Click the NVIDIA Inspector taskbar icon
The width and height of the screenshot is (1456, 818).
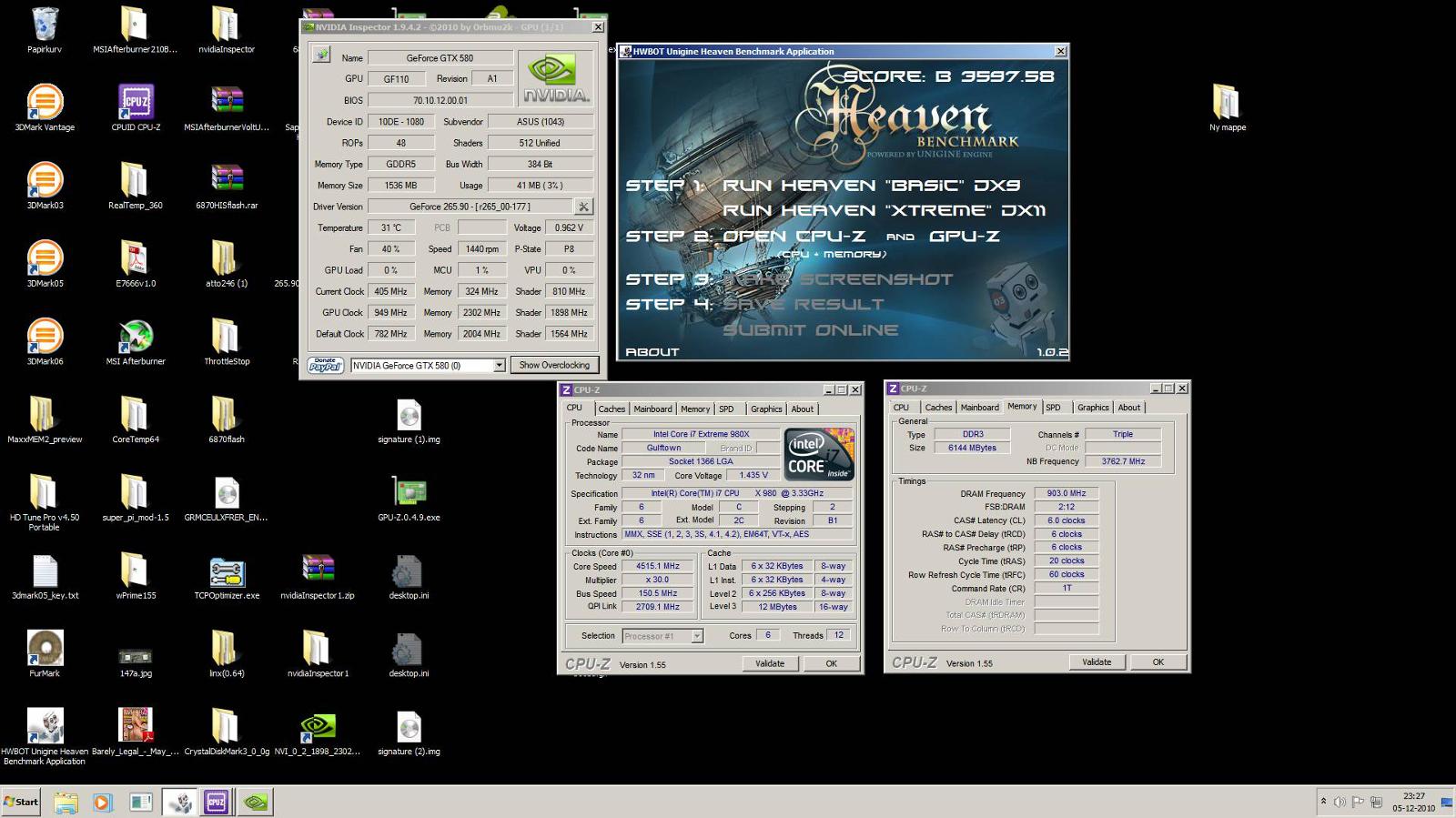click(256, 802)
